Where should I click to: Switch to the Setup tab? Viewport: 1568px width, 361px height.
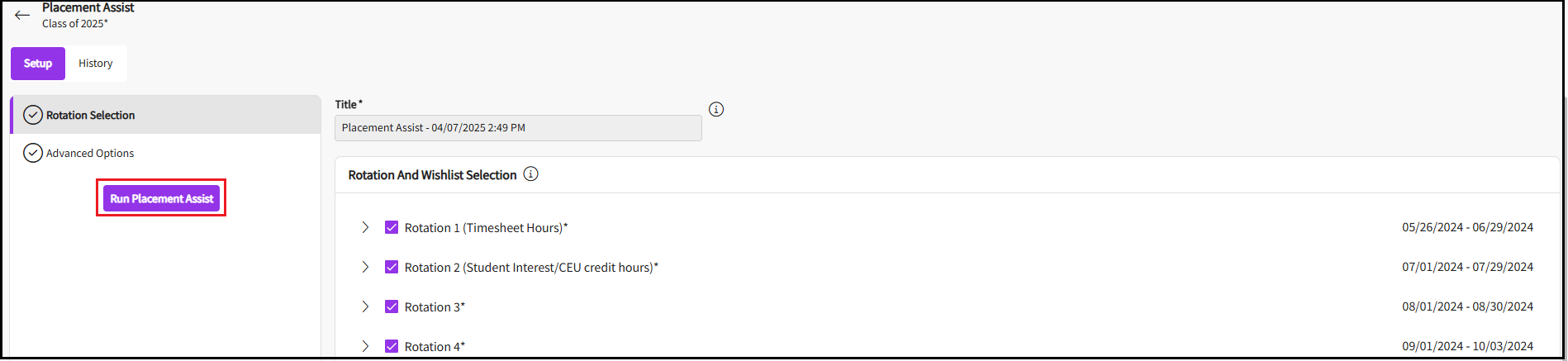click(38, 64)
